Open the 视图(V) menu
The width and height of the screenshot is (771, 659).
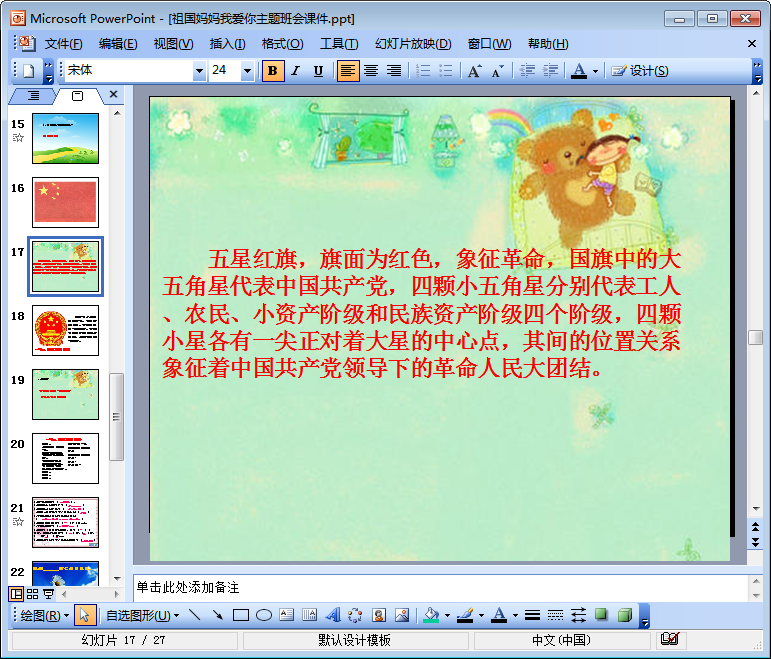coord(173,44)
